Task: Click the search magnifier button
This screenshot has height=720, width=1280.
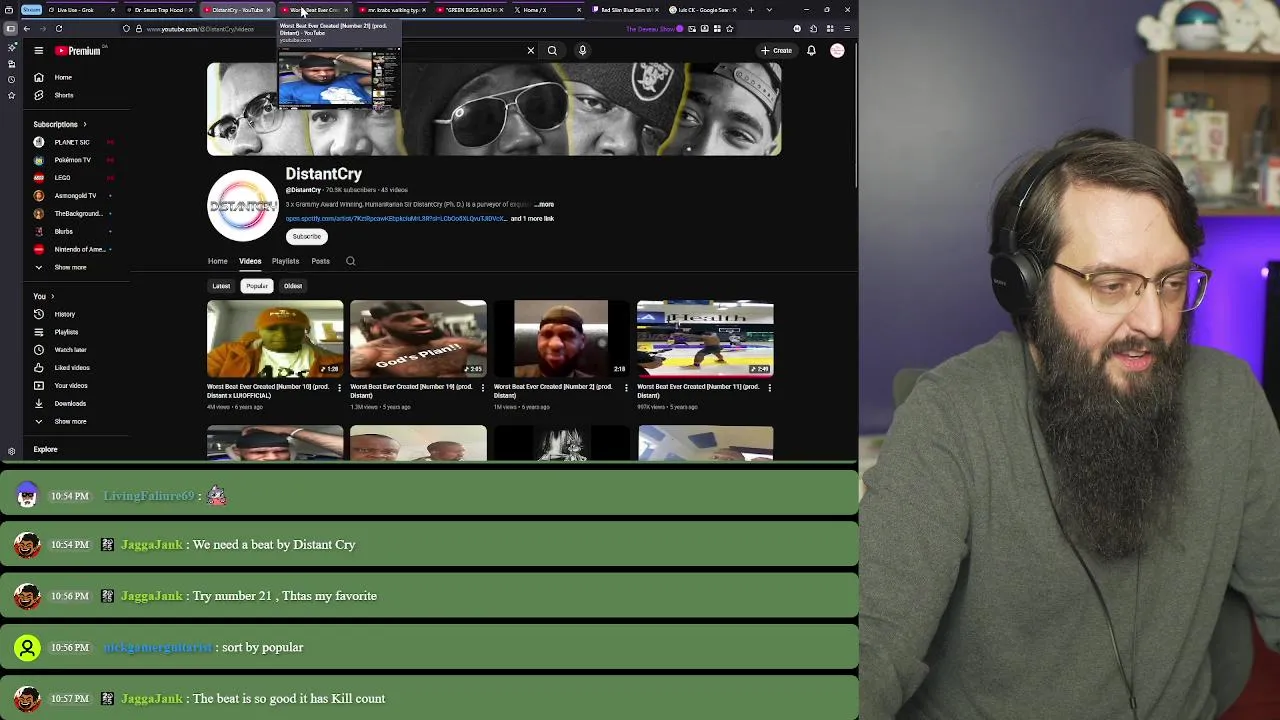Action: (x=552, y=50)
